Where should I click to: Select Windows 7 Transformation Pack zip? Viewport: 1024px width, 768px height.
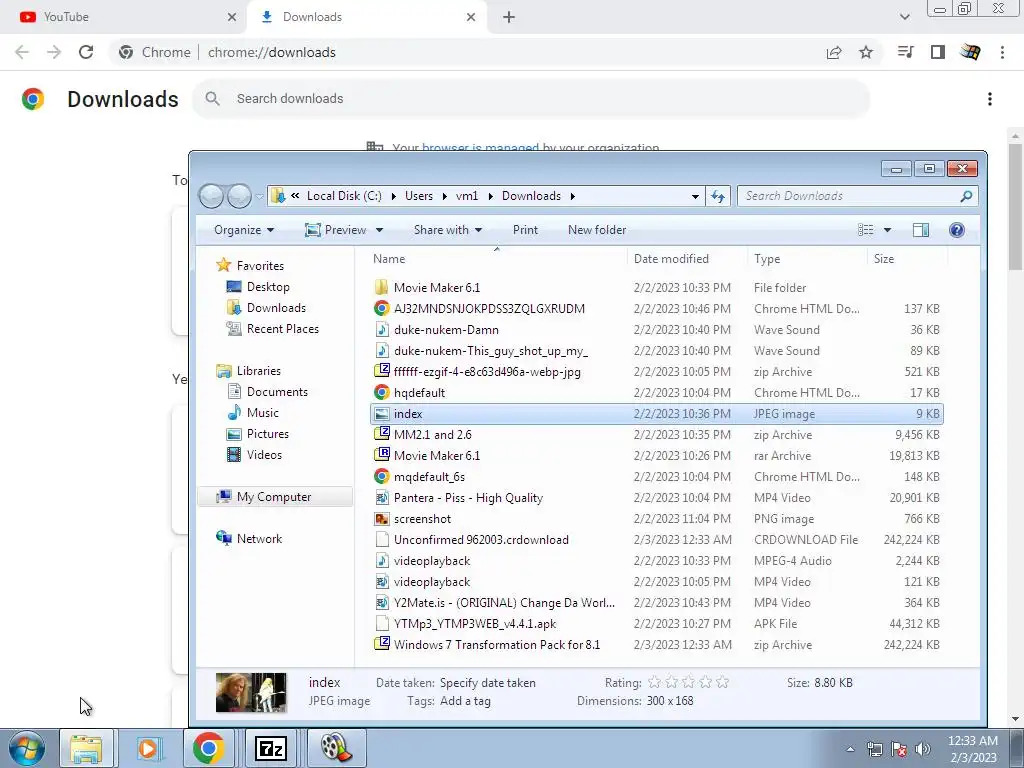pos(656,645)
